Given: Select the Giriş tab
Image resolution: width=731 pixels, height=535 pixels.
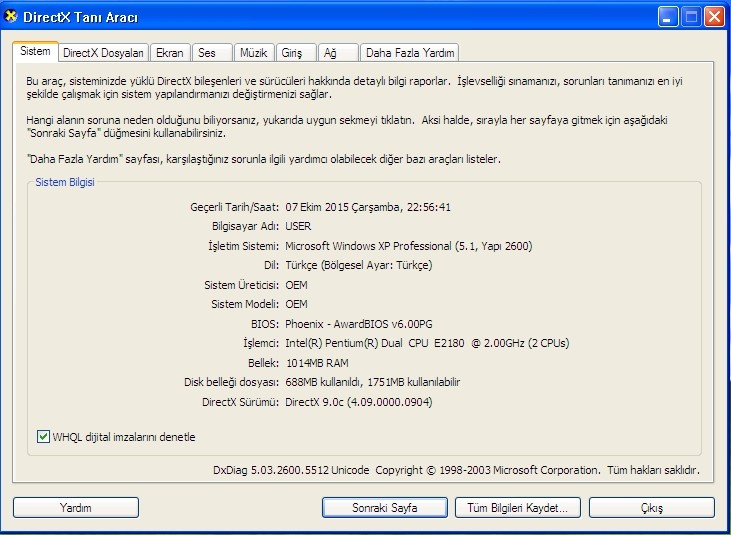Looking at the screenshot, I should click(x=296, y=53).
